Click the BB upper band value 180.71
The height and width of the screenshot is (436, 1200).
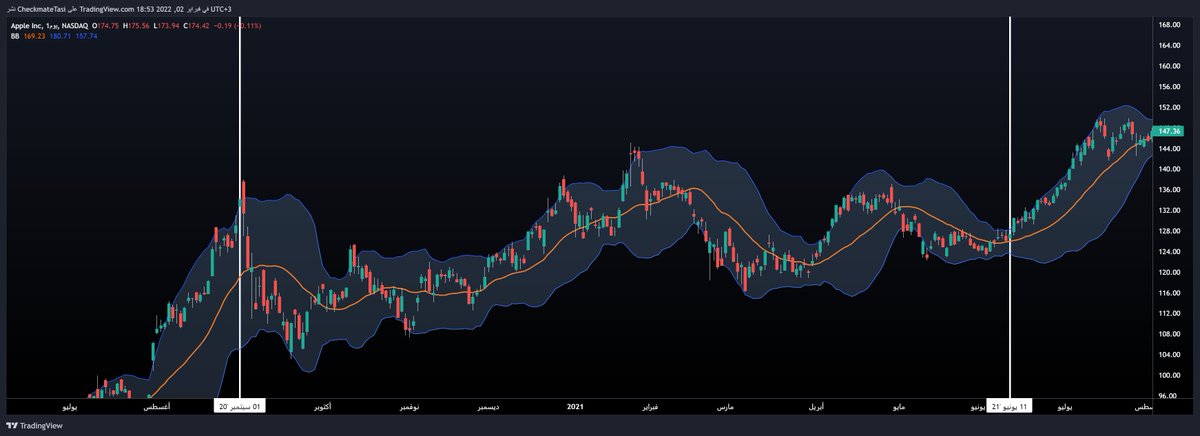(60, 37)
